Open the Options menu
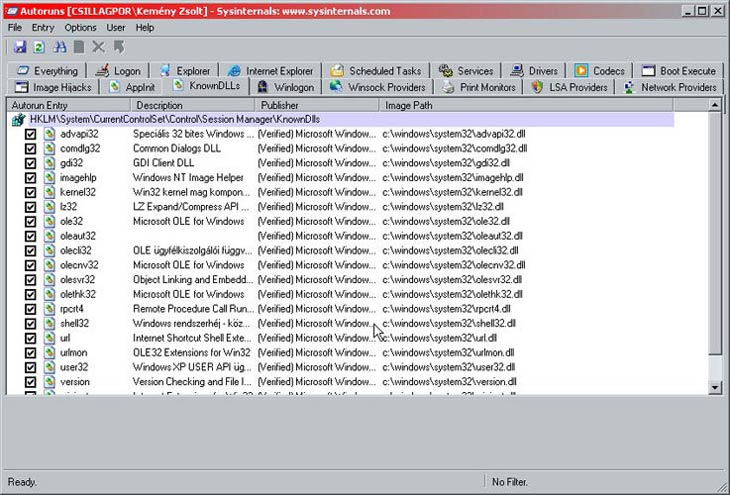The width and height of the screenshot is (730, 495). tap(81, 28)
